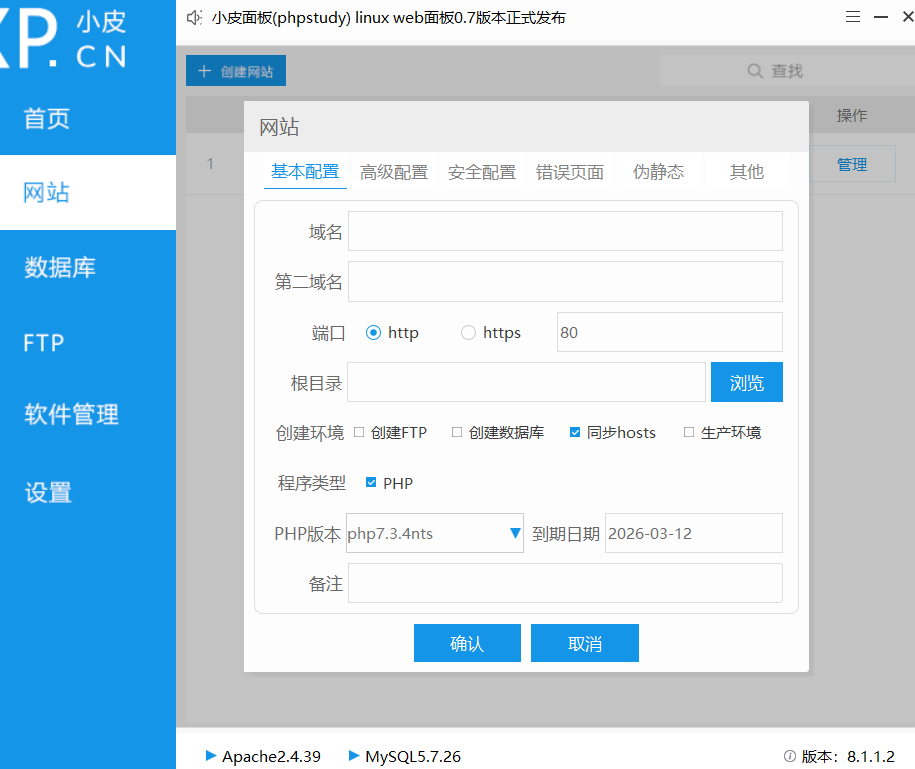
Task: Uncheck the 同步hosts checkbox
Action: [x=575, y=432]
